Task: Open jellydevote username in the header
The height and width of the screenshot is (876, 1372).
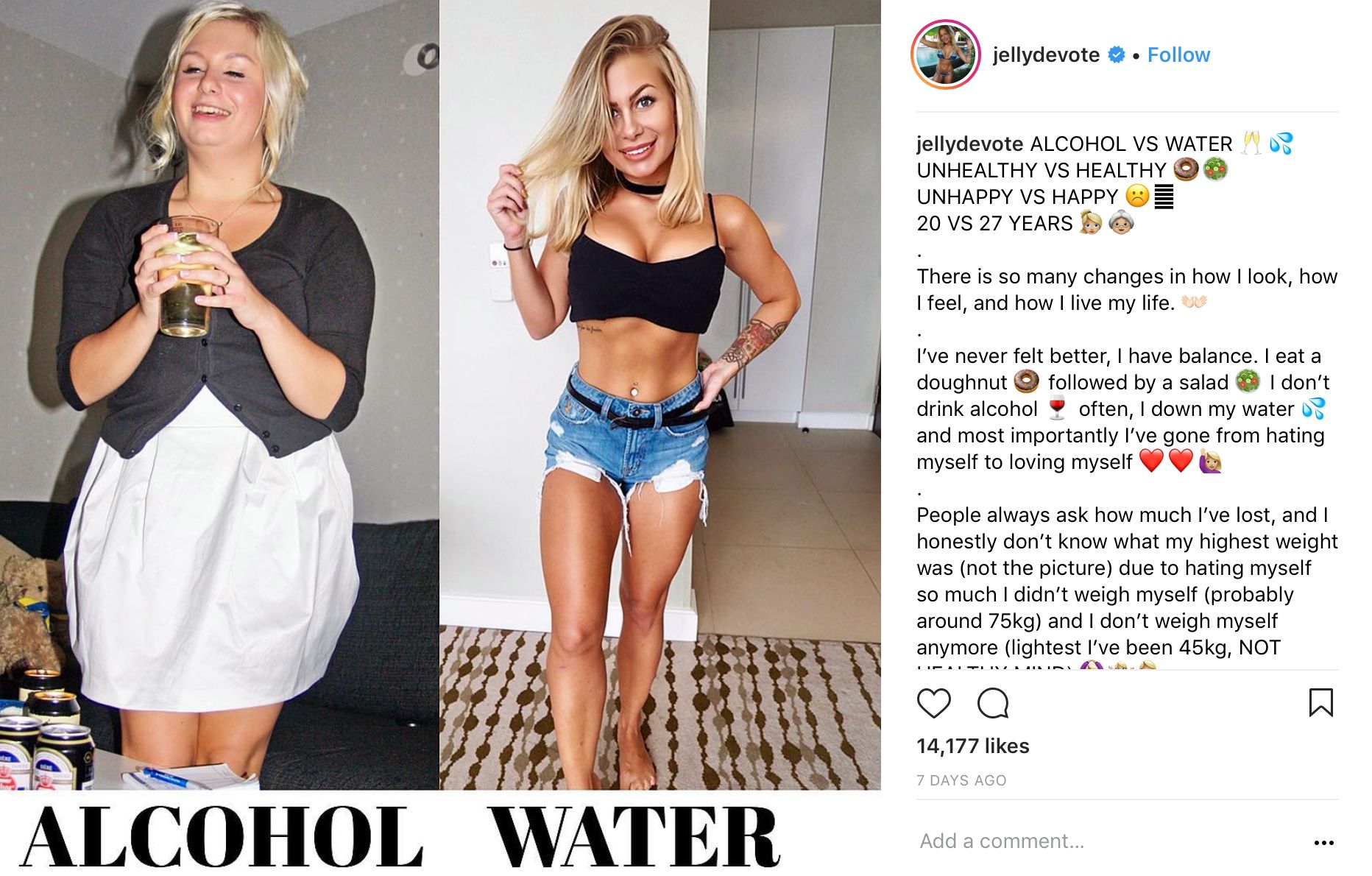Action: point(1046,54)
